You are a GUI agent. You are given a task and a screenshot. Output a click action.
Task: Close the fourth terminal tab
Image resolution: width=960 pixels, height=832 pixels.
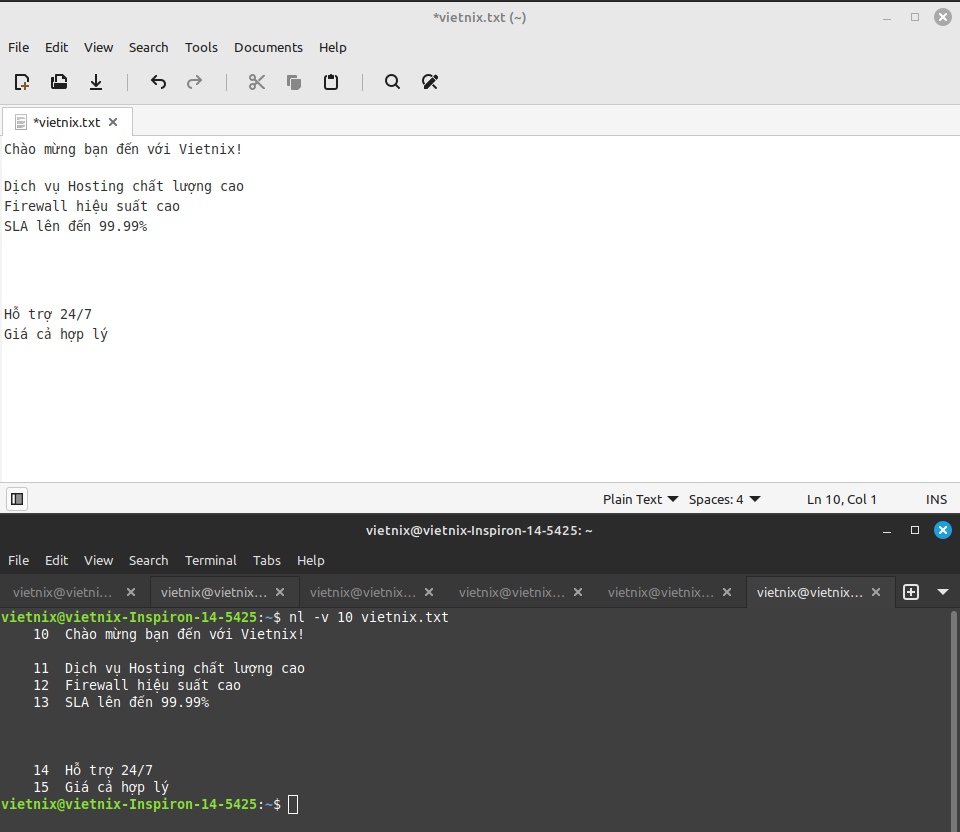tap(578, 592)
